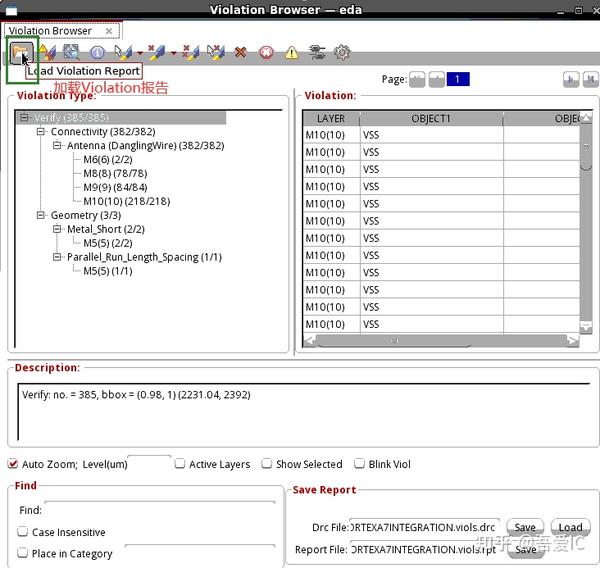The image size is (600, 568).
Task: Enable the Blink Viol checkbox
Action: [x=359, y=464]
